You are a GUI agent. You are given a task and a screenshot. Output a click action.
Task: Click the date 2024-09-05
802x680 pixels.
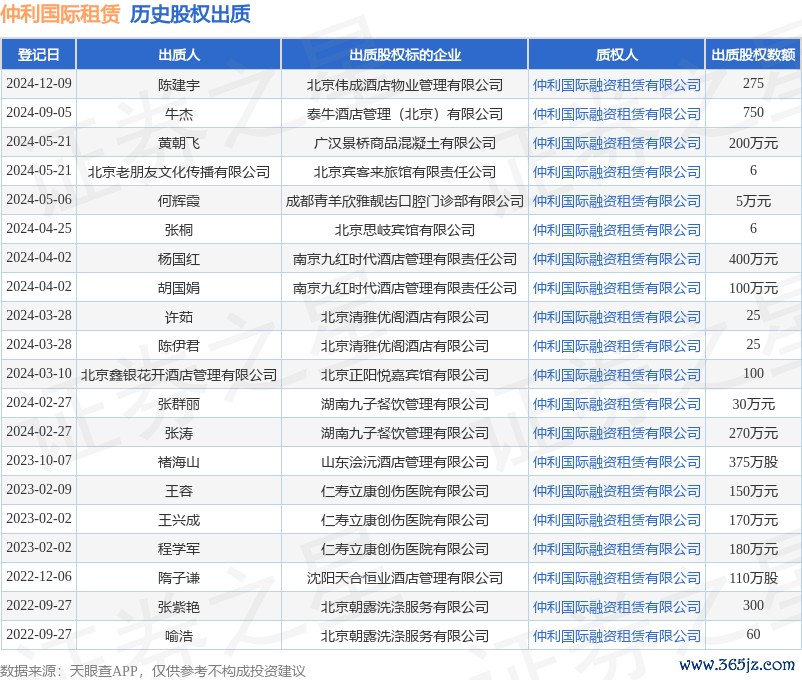(39, 112)
